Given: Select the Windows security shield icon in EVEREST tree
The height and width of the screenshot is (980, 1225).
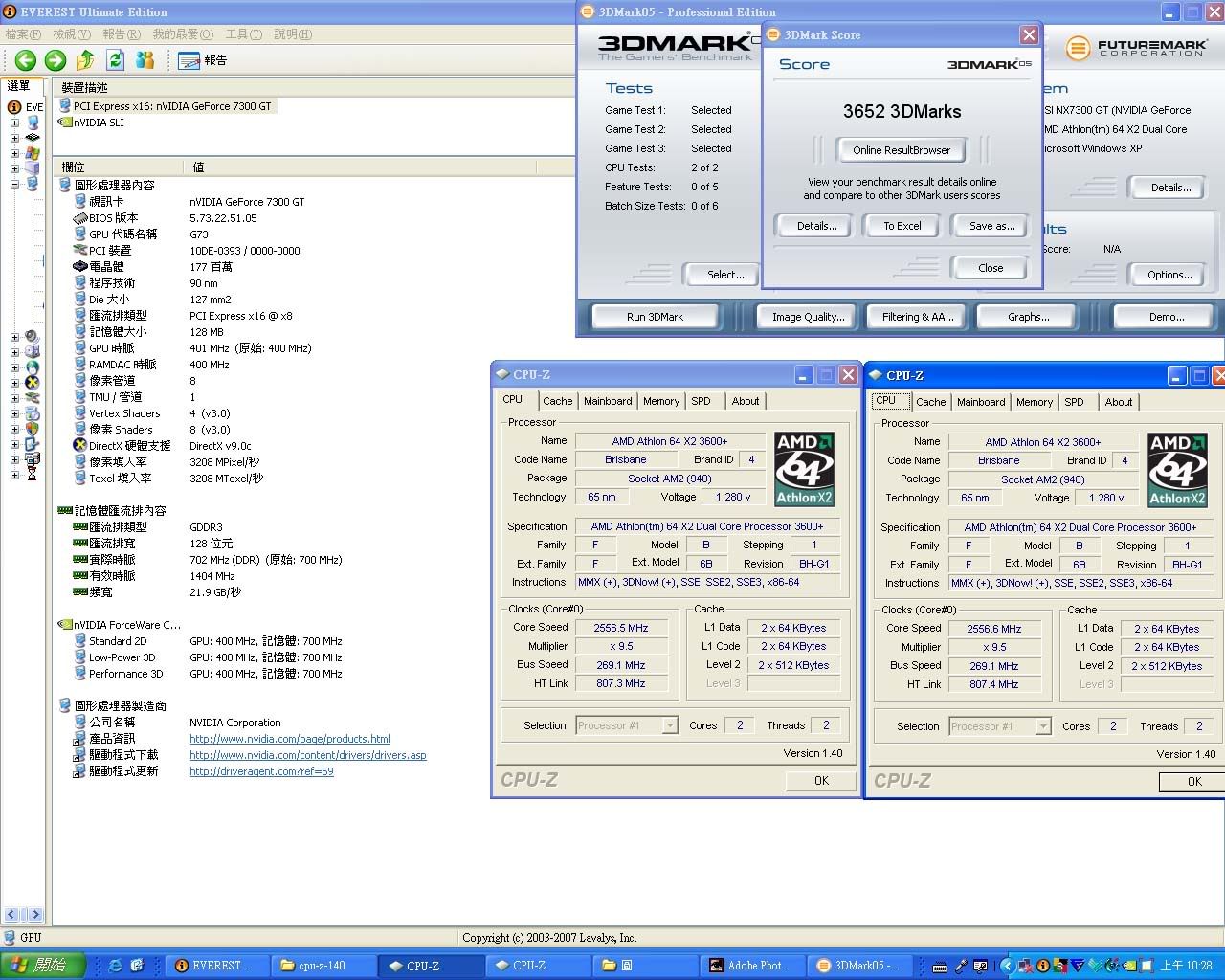Looking at the screenshot, I should [33, 429].
